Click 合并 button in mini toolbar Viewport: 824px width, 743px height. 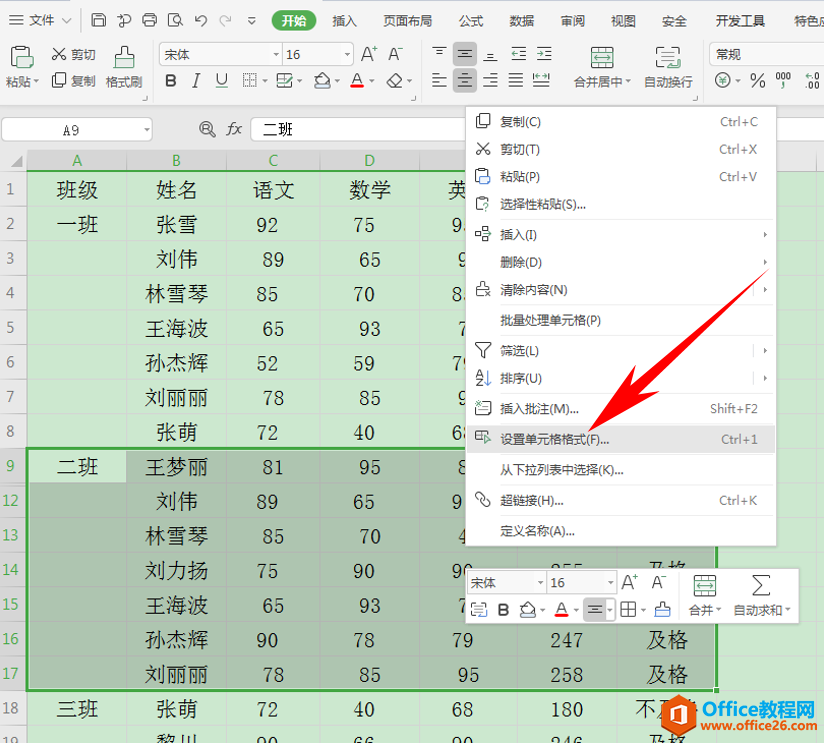point(704,595)
